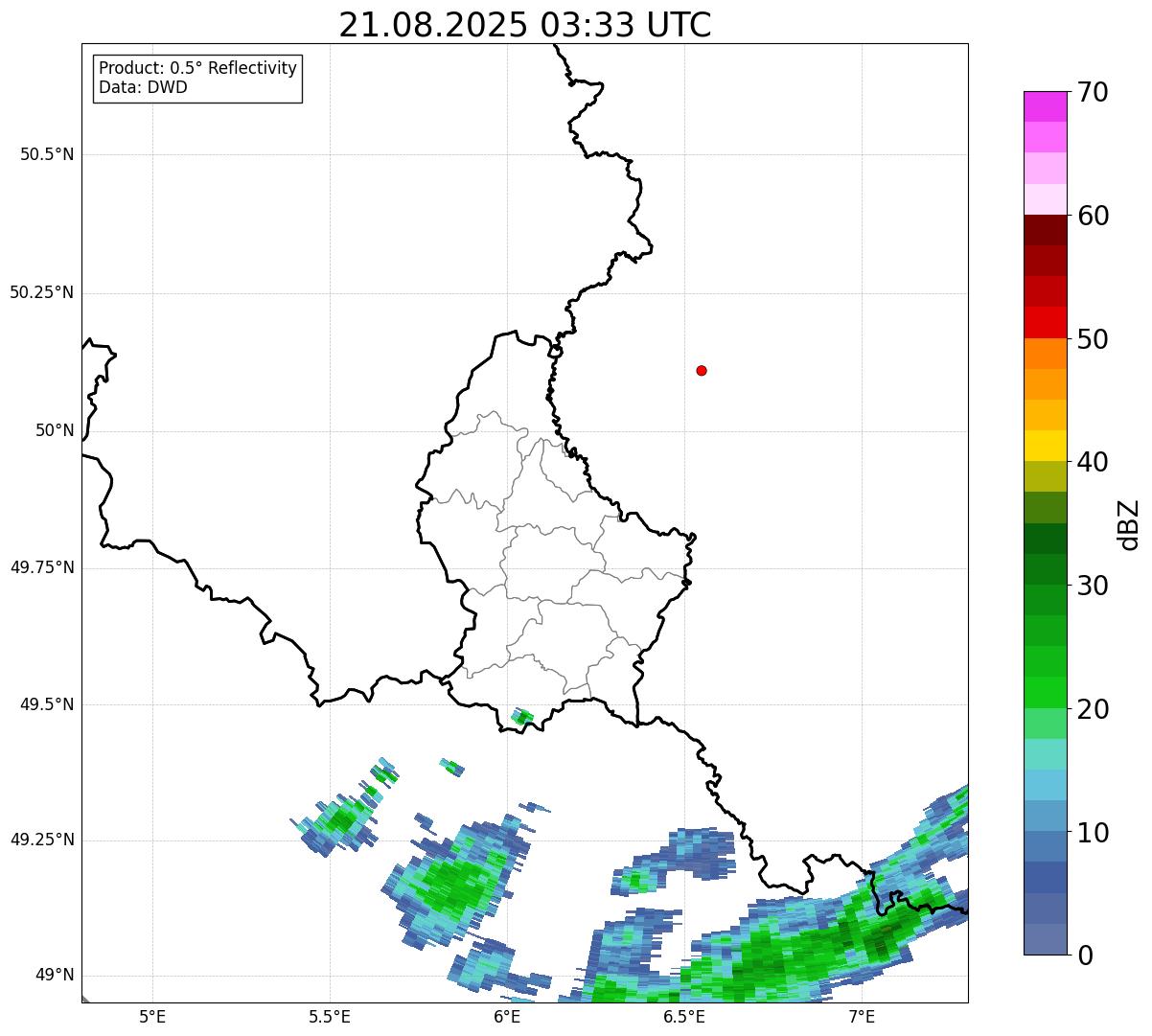The image size is (1152, 1036).
Task: Click the 'dBZ' colorbar axis label
Action: tap(1129, 524)
